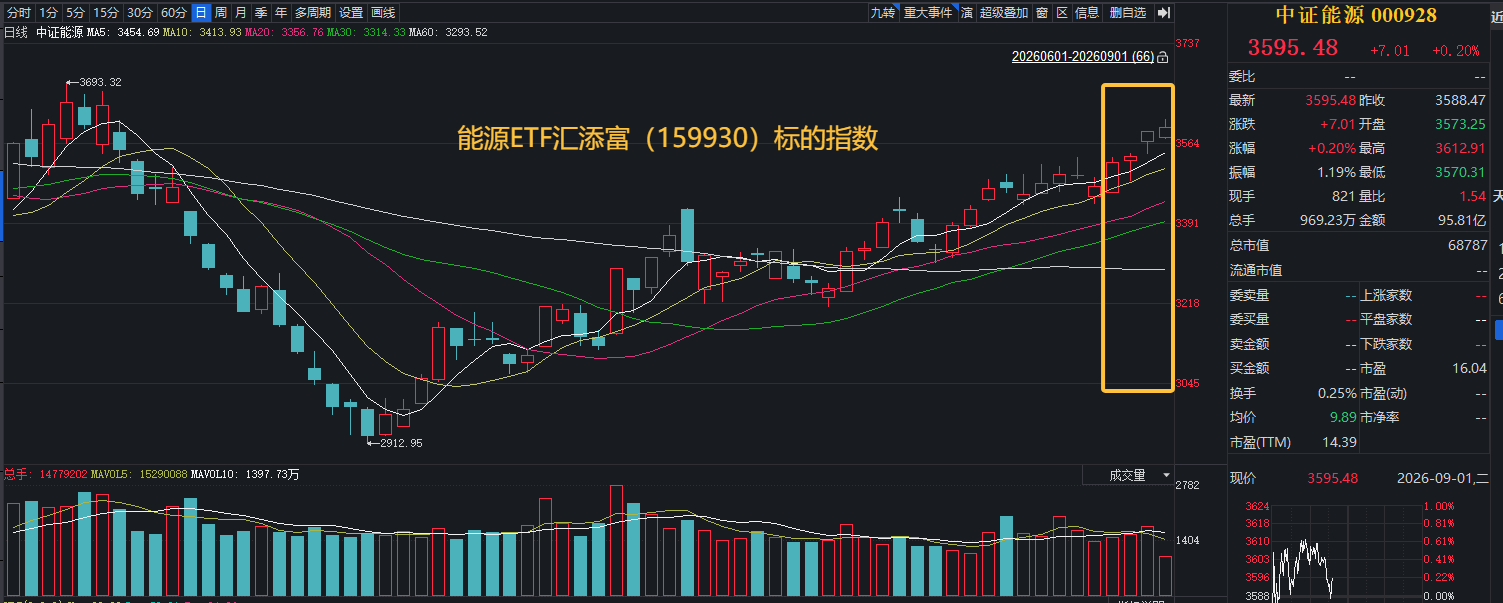Select the 5分 period tab
The width and height of the screenshot is (1503, 603).
76,13
